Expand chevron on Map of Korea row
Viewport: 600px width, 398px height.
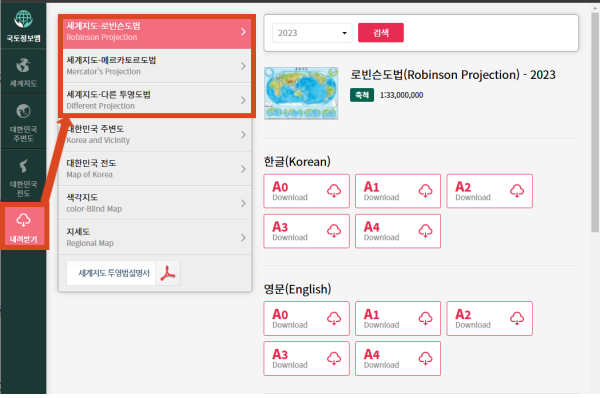coord(243,169)
